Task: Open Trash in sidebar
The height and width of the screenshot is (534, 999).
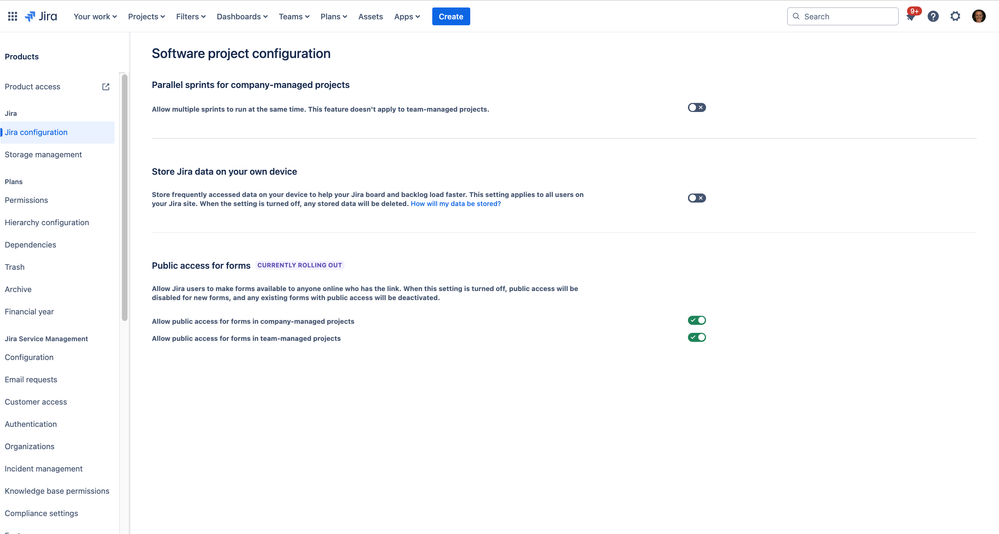Action: (x=15, y=267)
